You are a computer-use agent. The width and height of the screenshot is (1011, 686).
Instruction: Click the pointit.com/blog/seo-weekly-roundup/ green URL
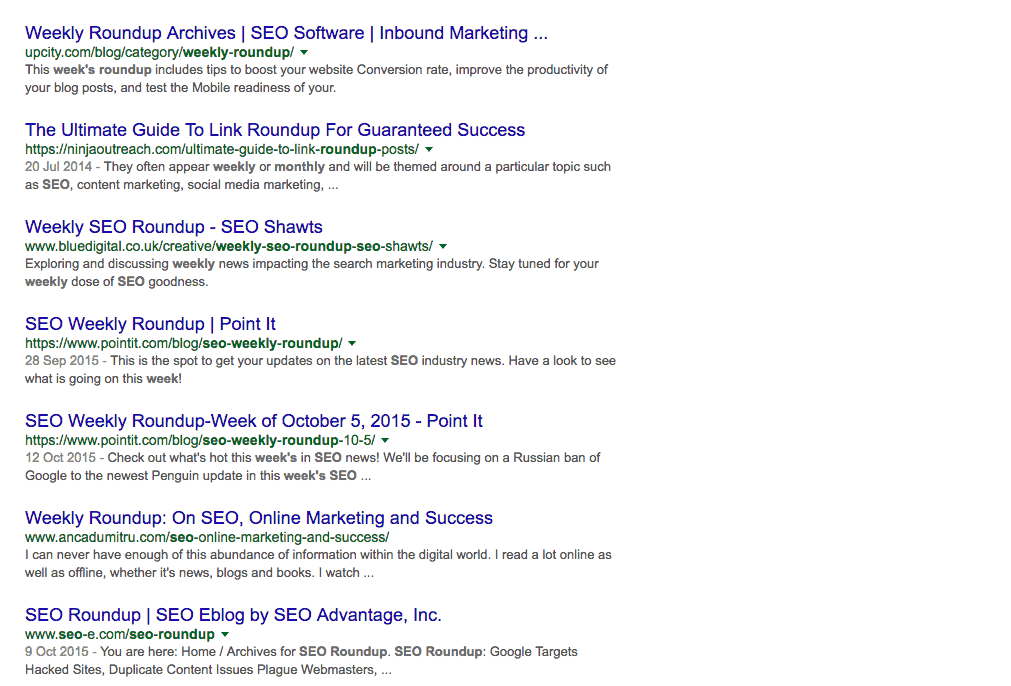(184, 344)
